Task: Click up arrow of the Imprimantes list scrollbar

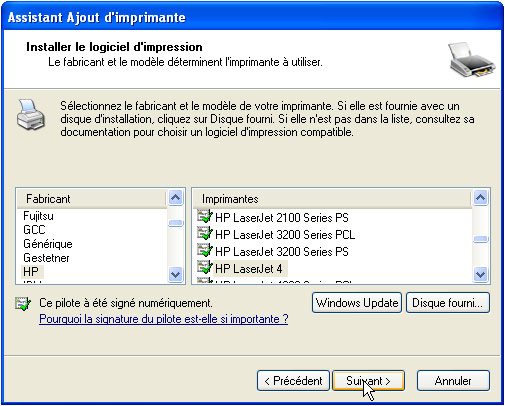Action: (x=480, y=198)
